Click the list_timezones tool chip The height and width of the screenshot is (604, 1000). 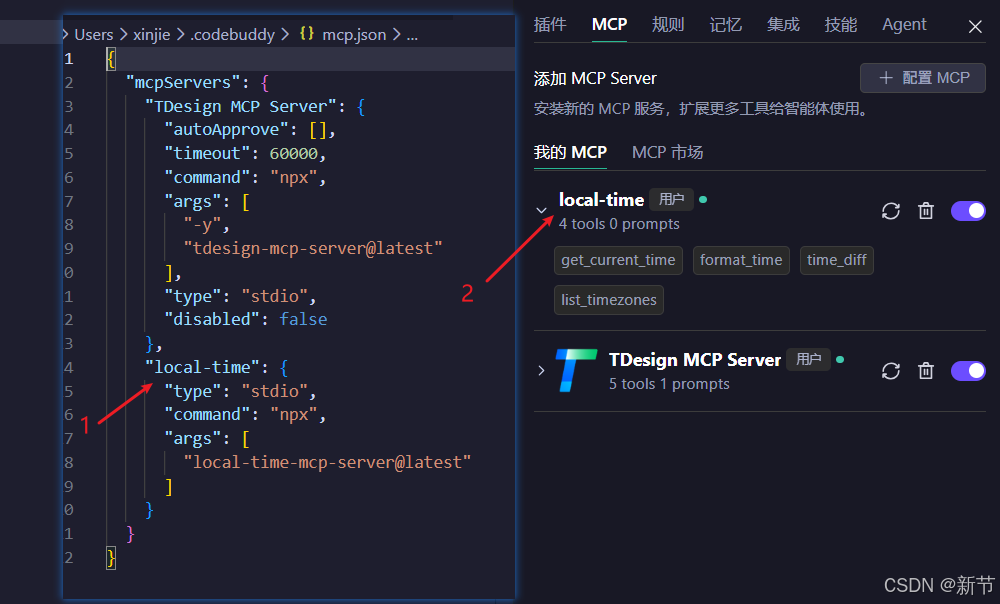click(608, 300)
